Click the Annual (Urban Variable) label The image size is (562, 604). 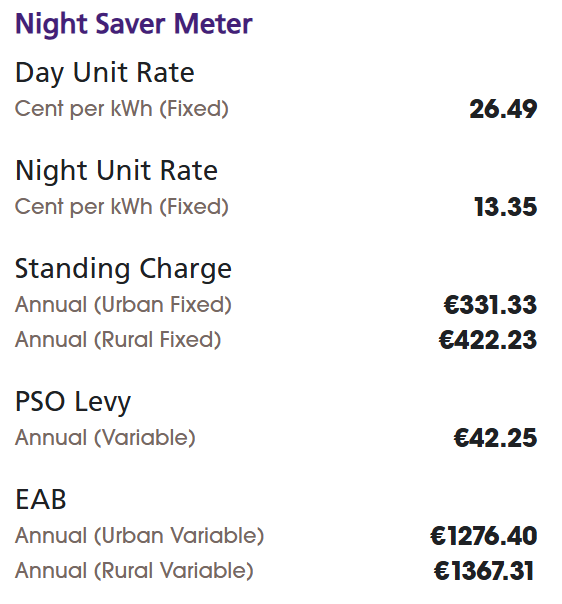click(139, 536)
